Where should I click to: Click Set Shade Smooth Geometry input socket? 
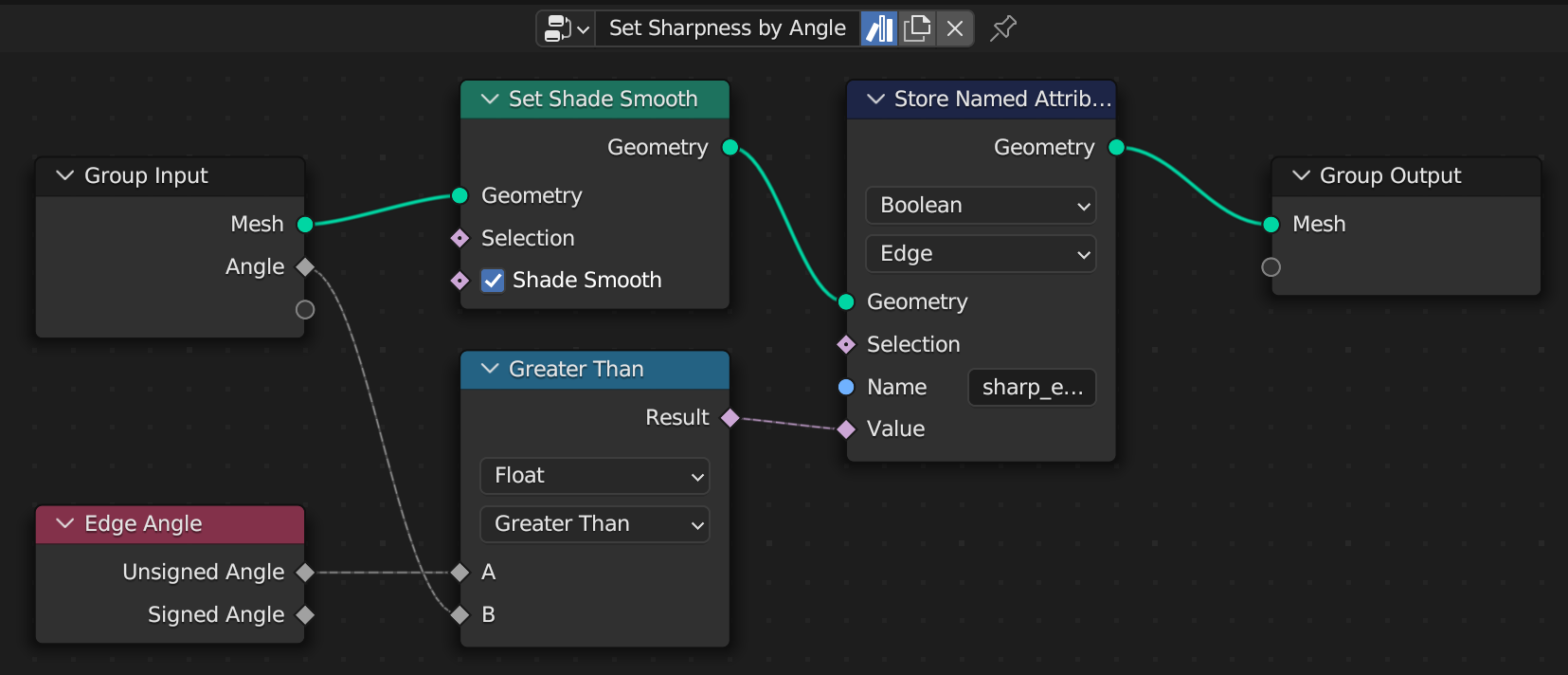(x=460, y=196)
